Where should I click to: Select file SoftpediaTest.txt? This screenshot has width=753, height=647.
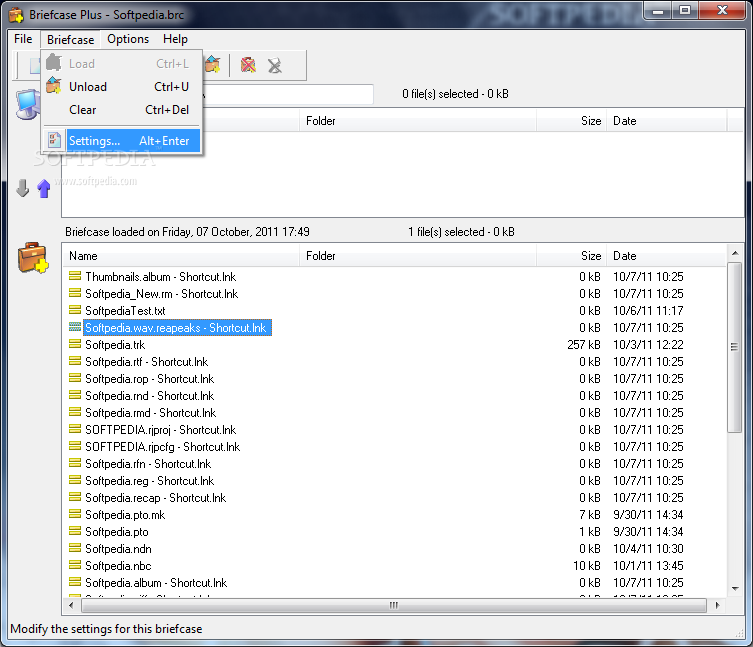click(x=125, y=310)
